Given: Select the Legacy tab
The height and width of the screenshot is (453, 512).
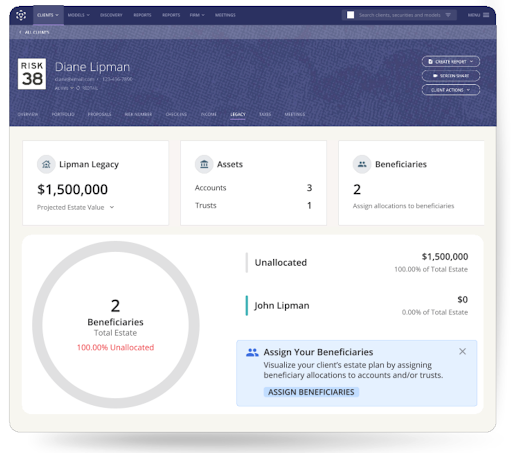Looking at the screenshot, I should click(x=238, y=114).
